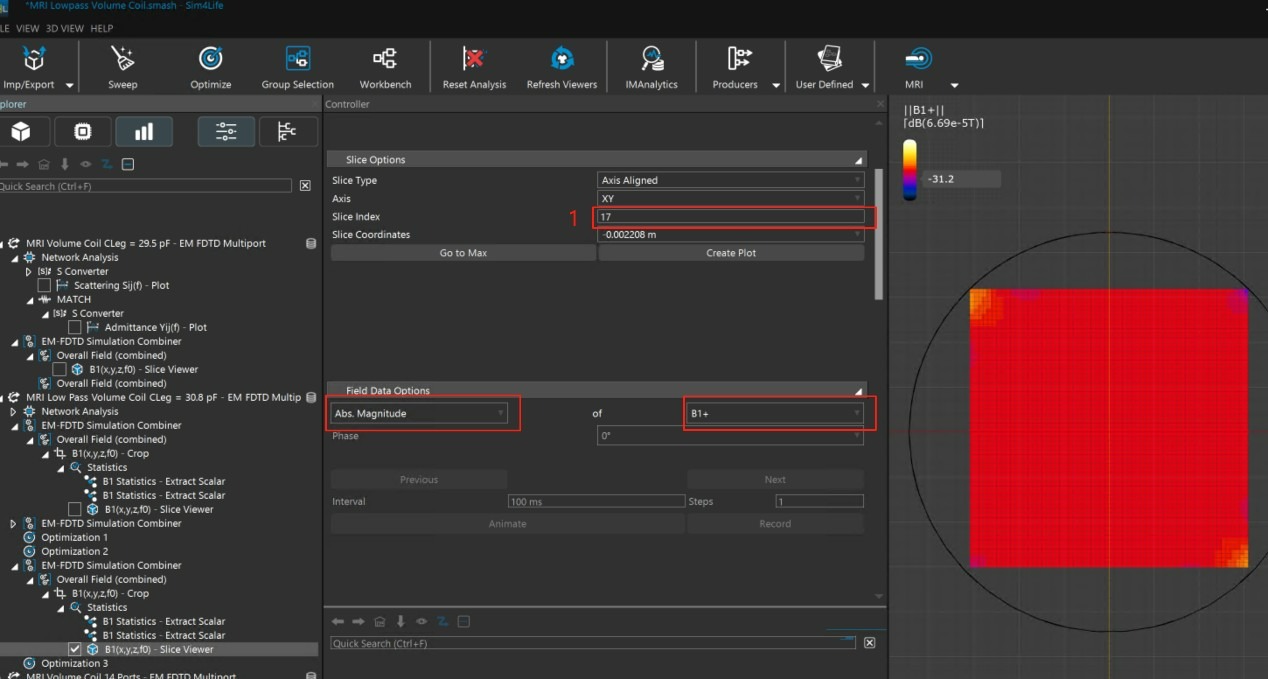Open the Workbench tool

point(385,59)
